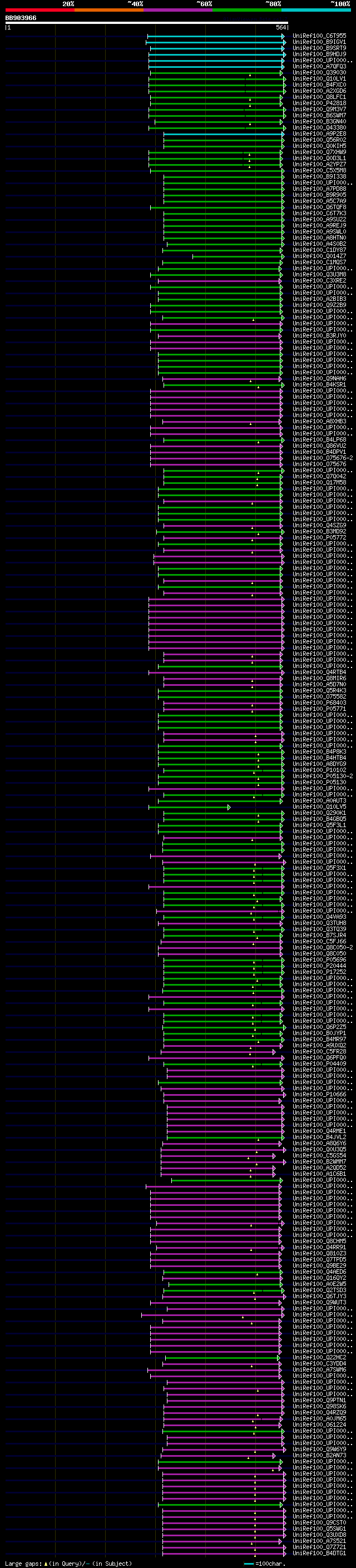Click short green alignment bar for Q10LV5
356x1568 pixels.
pos(189,807)
